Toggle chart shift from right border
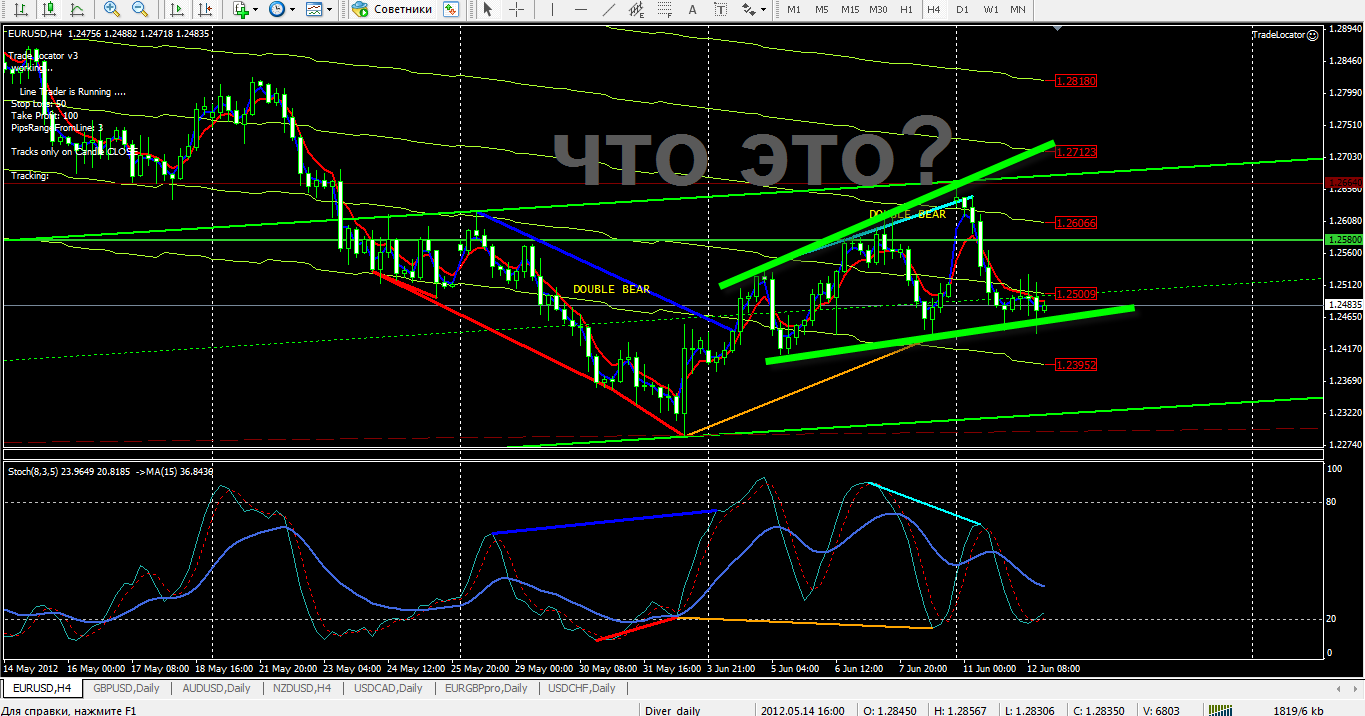Image resolution: width=1365 pixels, height=716 pixels. click(203, 9)
